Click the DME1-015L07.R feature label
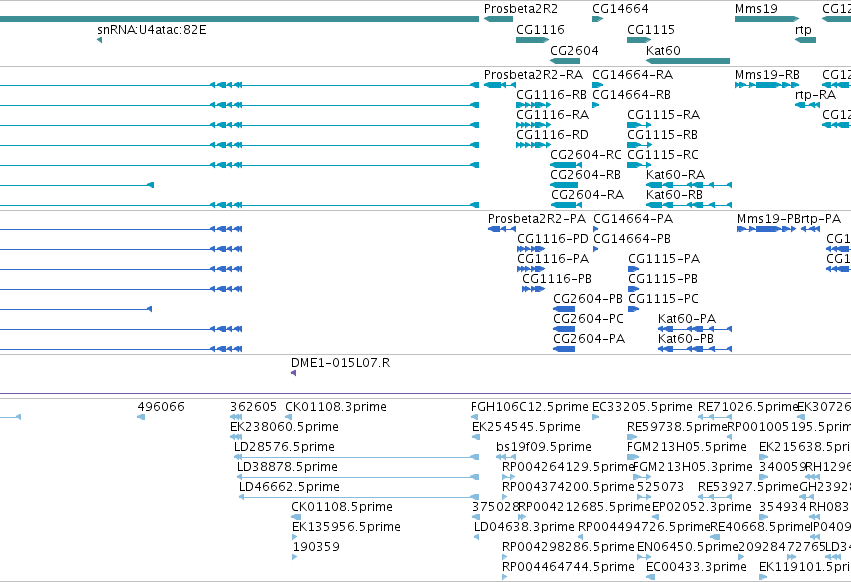Screen dimensions: 851x582 [340, 363]
